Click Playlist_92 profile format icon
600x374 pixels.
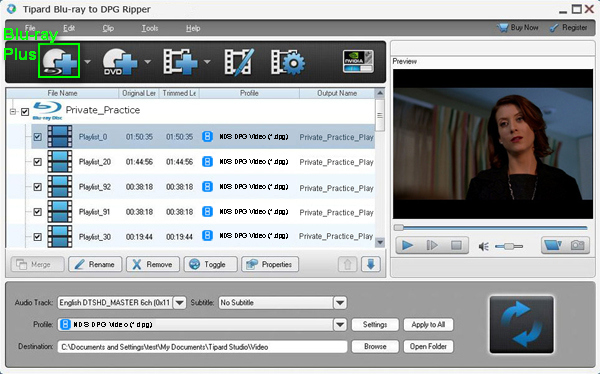tap(207, 187)
